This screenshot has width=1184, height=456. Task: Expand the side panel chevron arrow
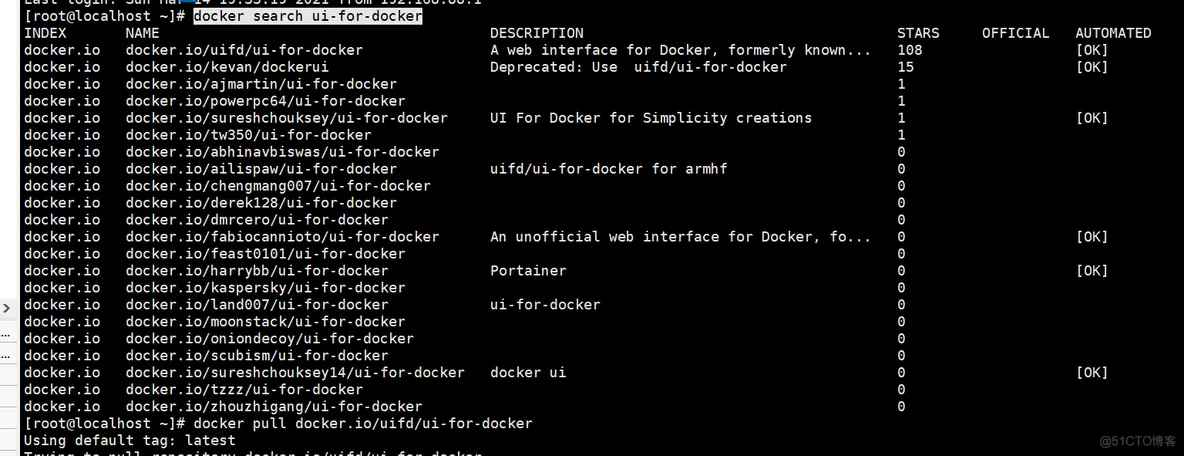click(6, 308)
